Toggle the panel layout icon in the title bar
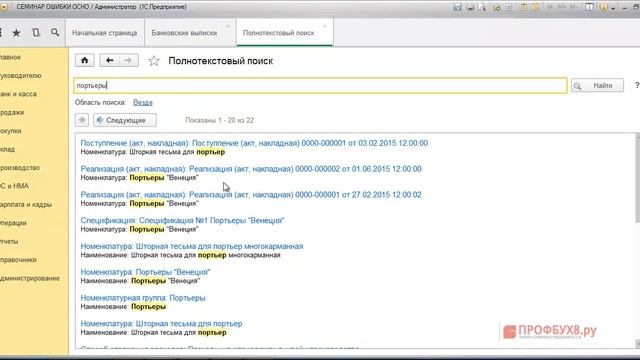The width and height of the screenshot is (640, 360). (589, 7)
